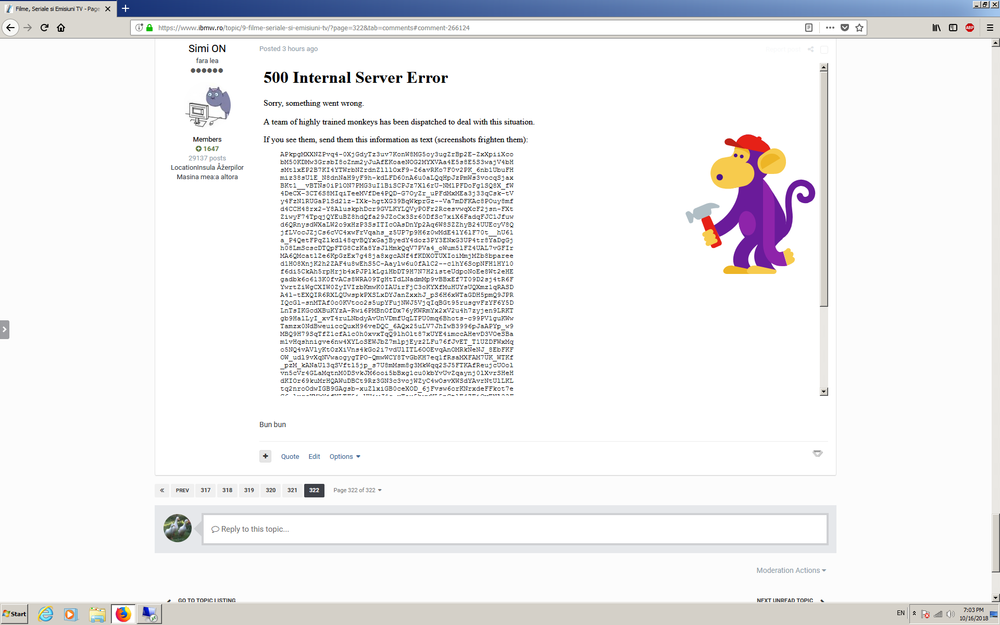Click embedded error frame scrollbar up arrow

pos(823,67)
